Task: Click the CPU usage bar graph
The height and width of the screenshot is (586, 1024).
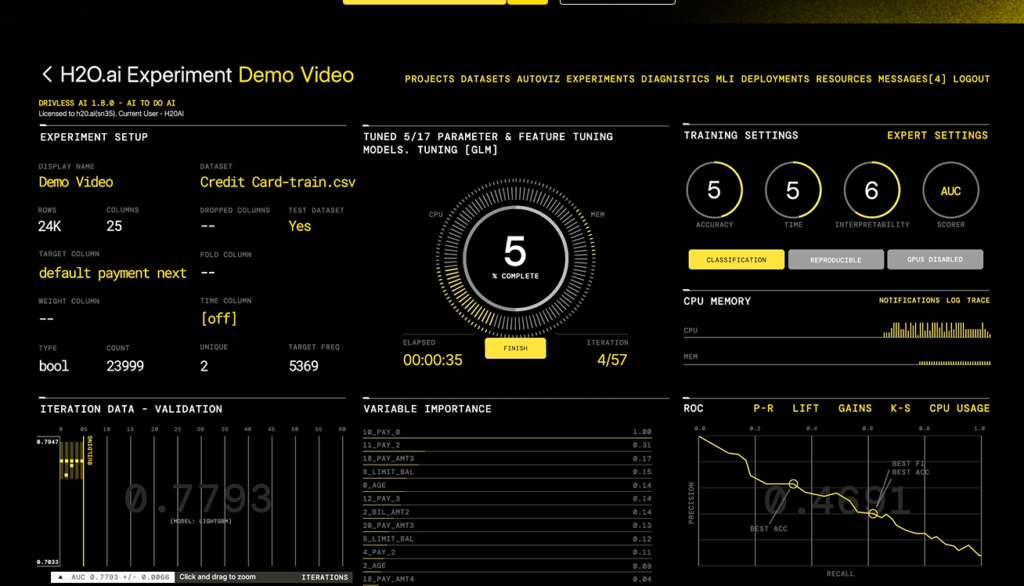Action: tap(937, 329)
